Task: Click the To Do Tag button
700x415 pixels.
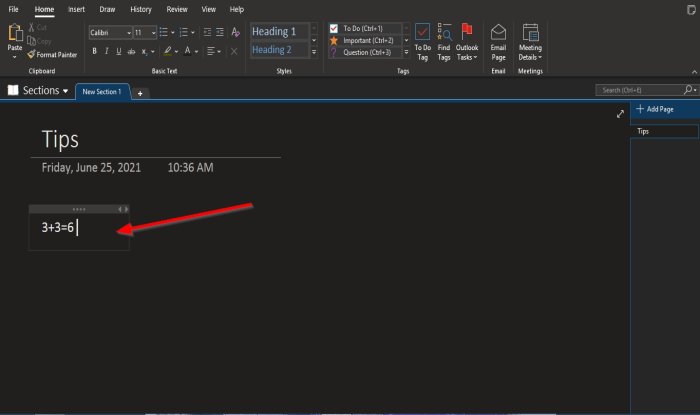Action: tap(422, 42)
